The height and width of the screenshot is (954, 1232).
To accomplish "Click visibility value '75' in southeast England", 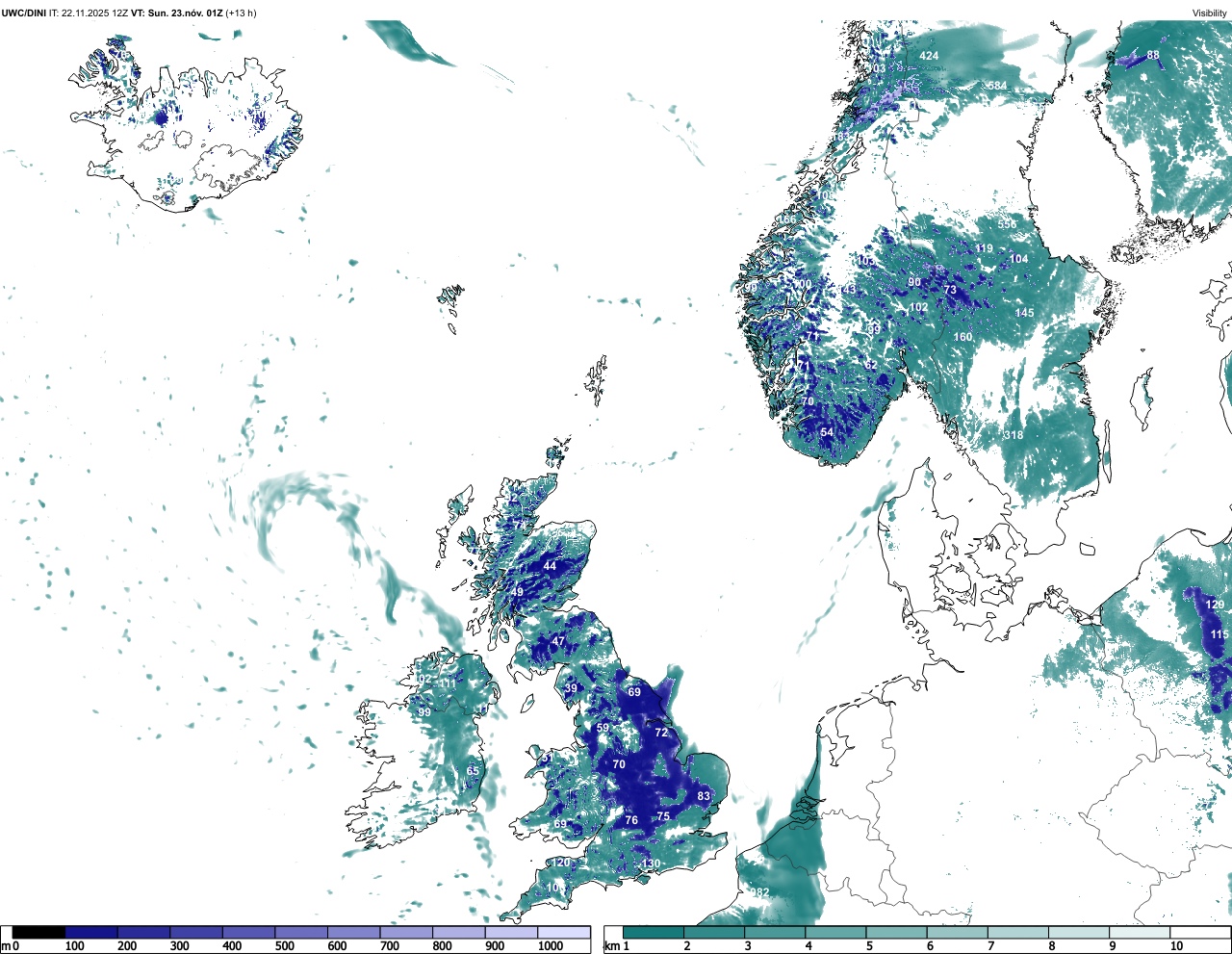I will (663, 816).
